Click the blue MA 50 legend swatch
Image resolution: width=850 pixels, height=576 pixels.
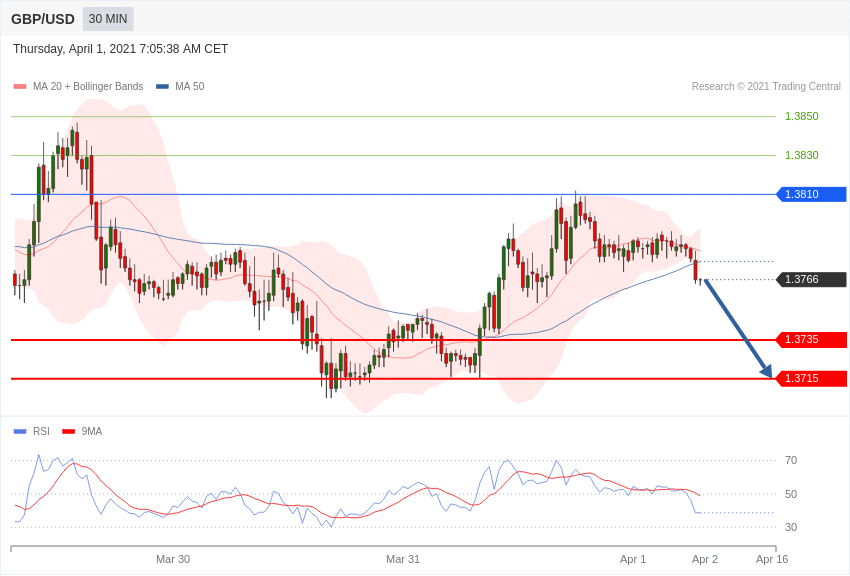pyautogui.click(x=162, y=87)
